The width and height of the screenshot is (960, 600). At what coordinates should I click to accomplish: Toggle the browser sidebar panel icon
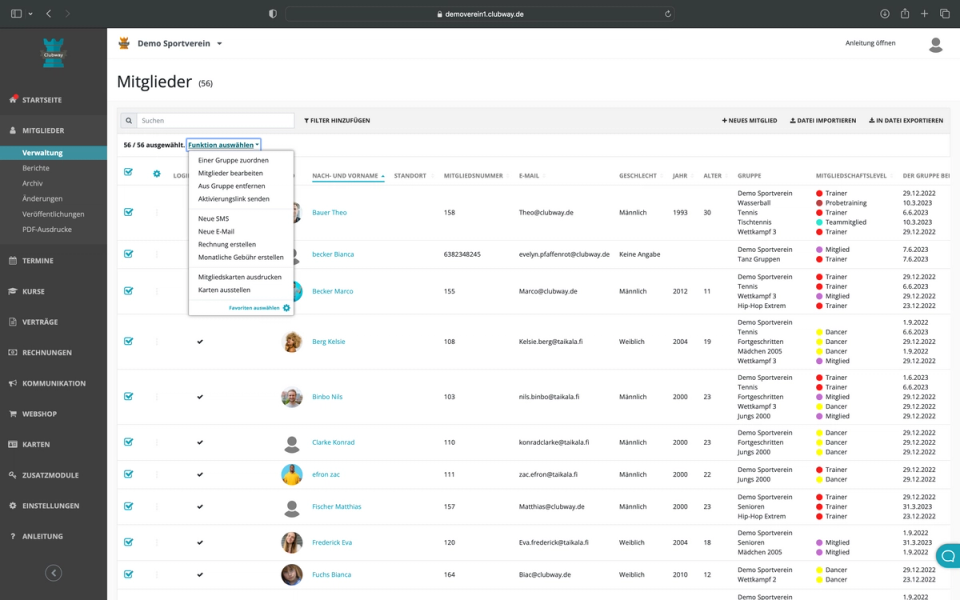[17, 13]
